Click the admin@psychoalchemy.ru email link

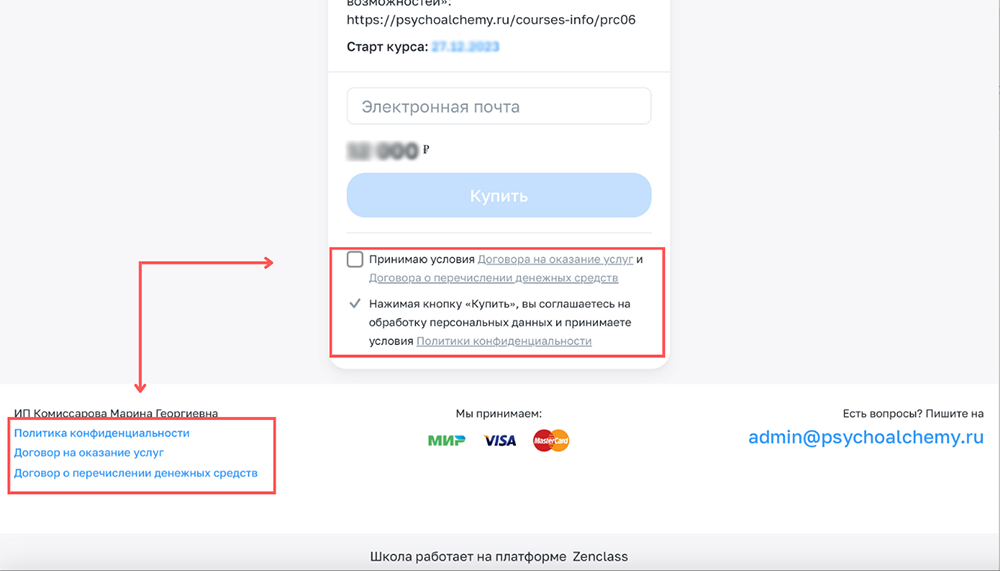[x=866, y=438]
